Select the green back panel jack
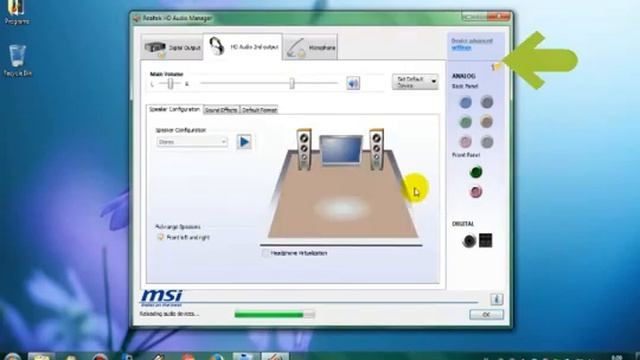Image resolution: width=640 pixels, height=360 pixels. pyautogui.click(x=466, y=122)
